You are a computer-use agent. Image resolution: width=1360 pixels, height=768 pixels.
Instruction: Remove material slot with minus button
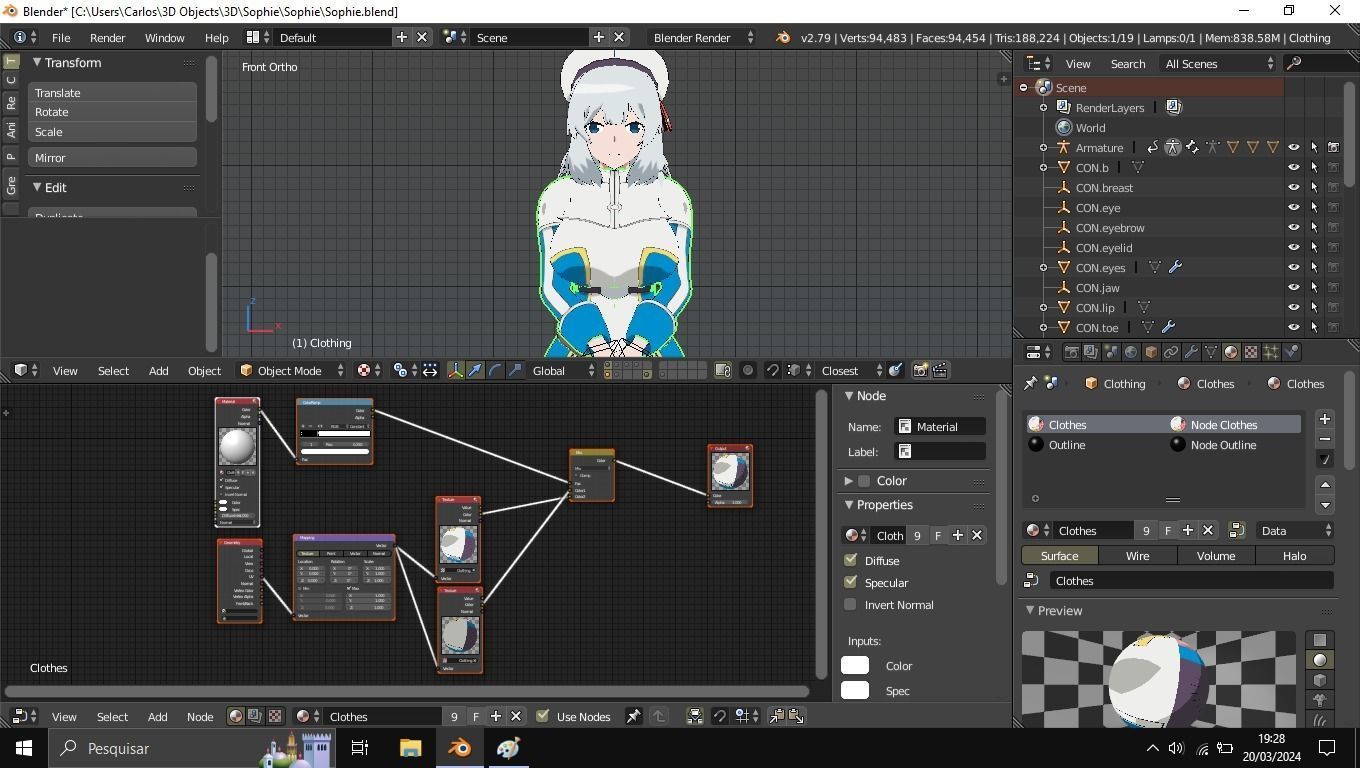click(1325, 439)
